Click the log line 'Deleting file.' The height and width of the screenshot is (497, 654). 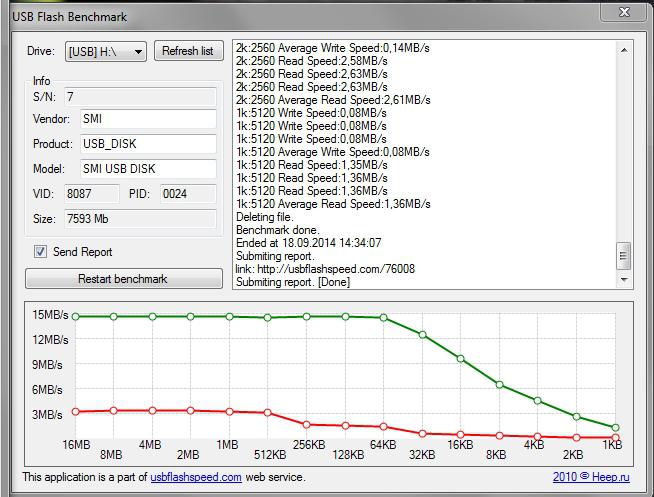265,217
